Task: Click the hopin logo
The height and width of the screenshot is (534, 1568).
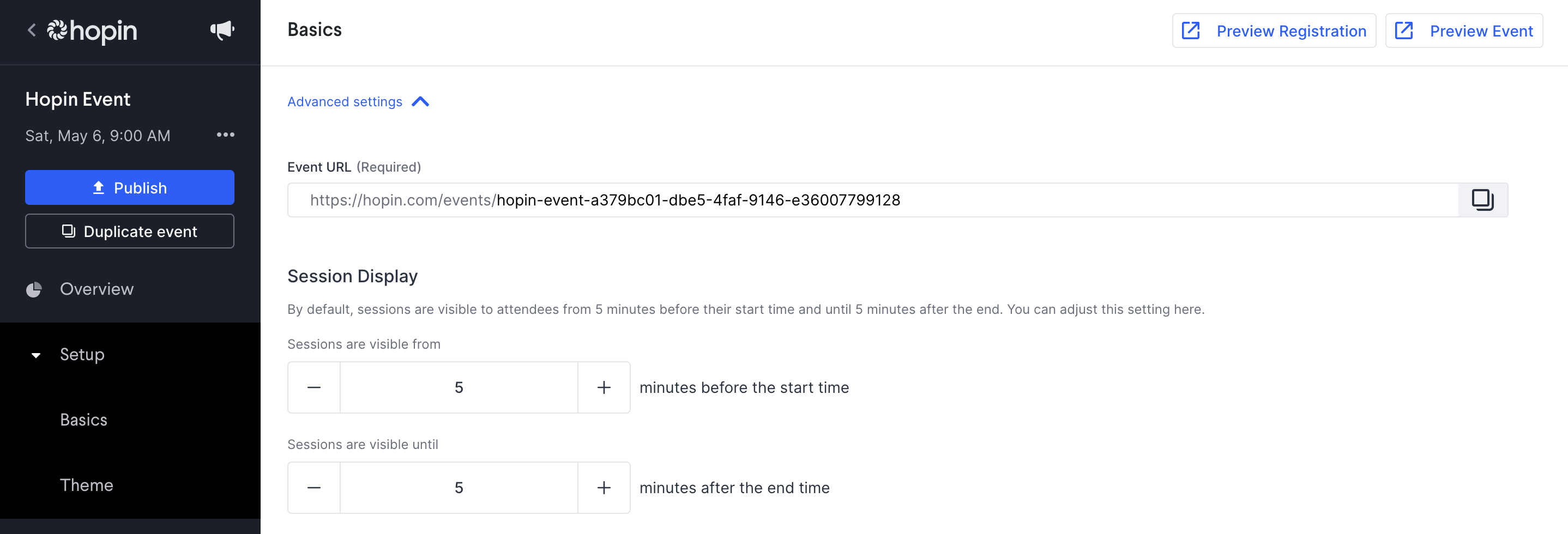Action: point(93,31)
